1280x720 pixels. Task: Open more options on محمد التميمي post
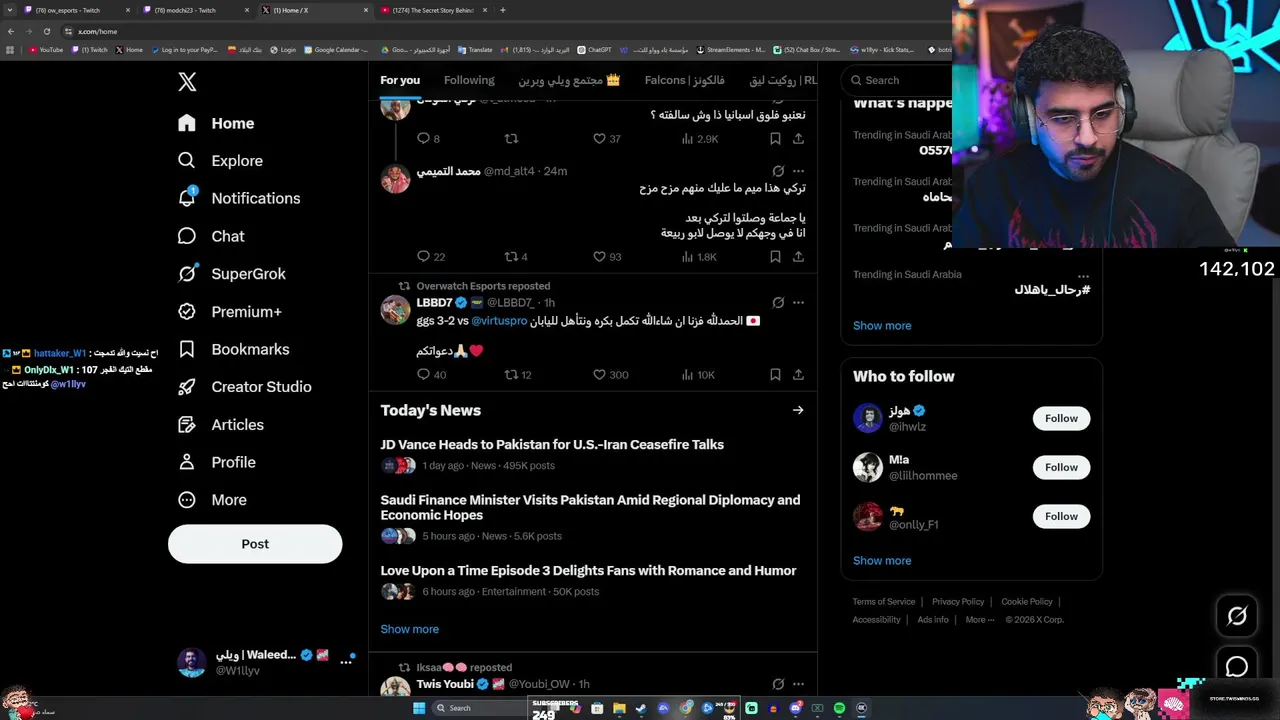[x=798, y=171]
